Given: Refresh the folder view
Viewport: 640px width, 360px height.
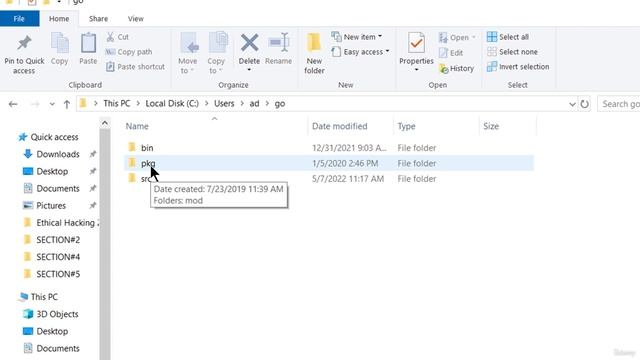Looking at the screenshot, I should (584, 104).
